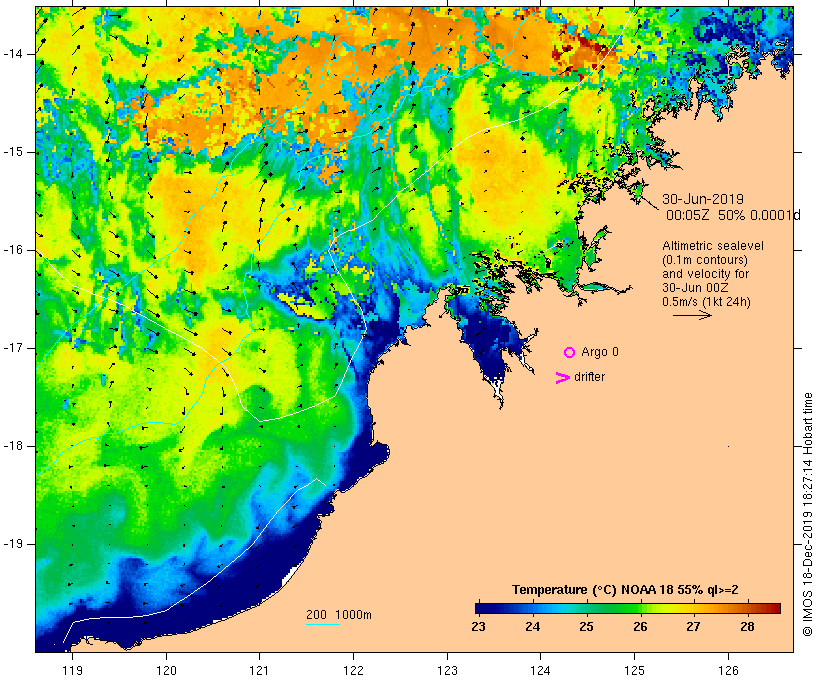Screen dimensions: 820x680
Task: Click longitude label '123'
Action: point(447,671)
